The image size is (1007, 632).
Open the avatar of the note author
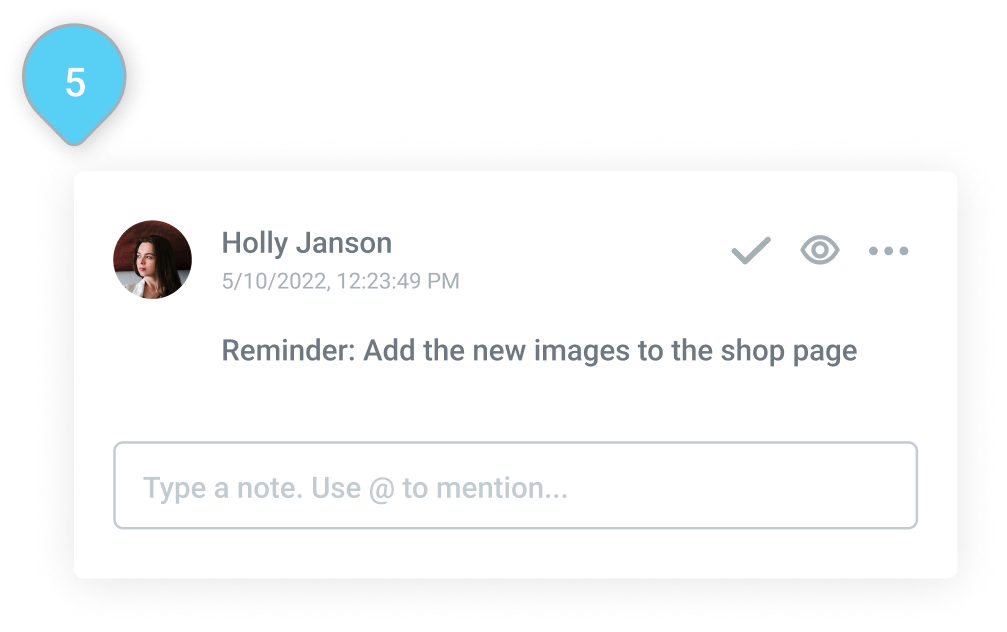point(152,260)
